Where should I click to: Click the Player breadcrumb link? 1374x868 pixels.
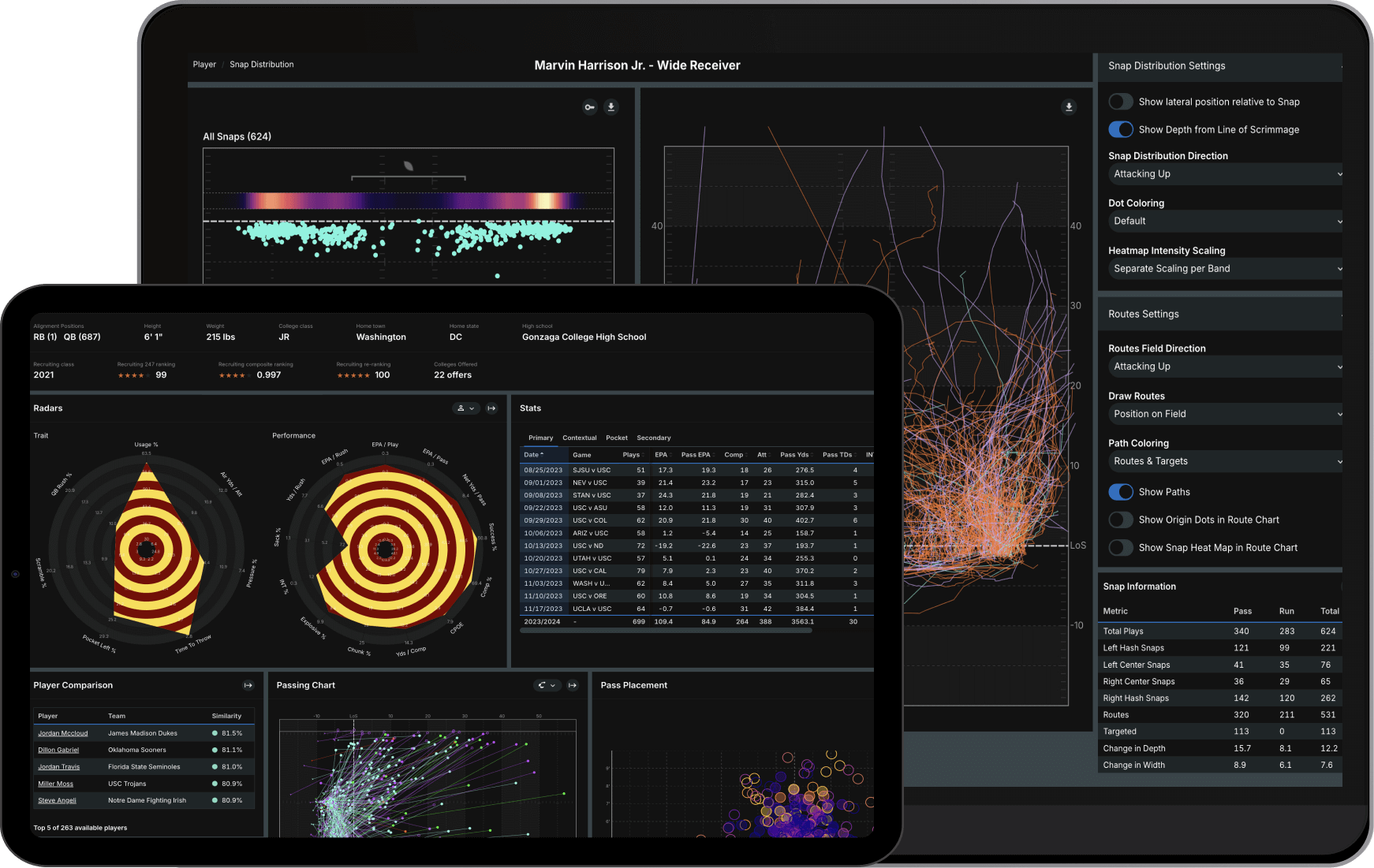[204, 65]
